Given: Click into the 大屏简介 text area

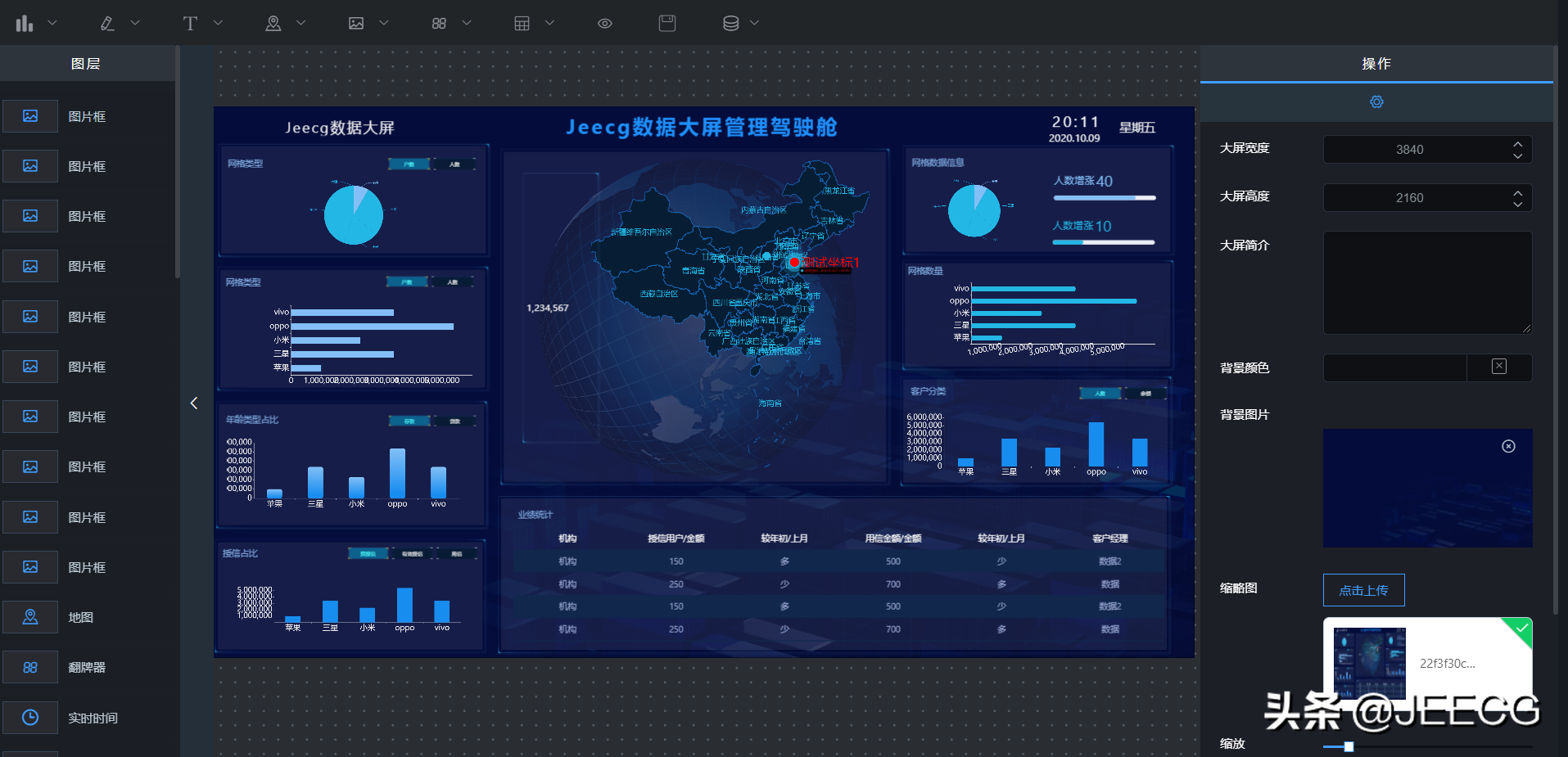Looking at the screenshot, I should pos(1427,282).
